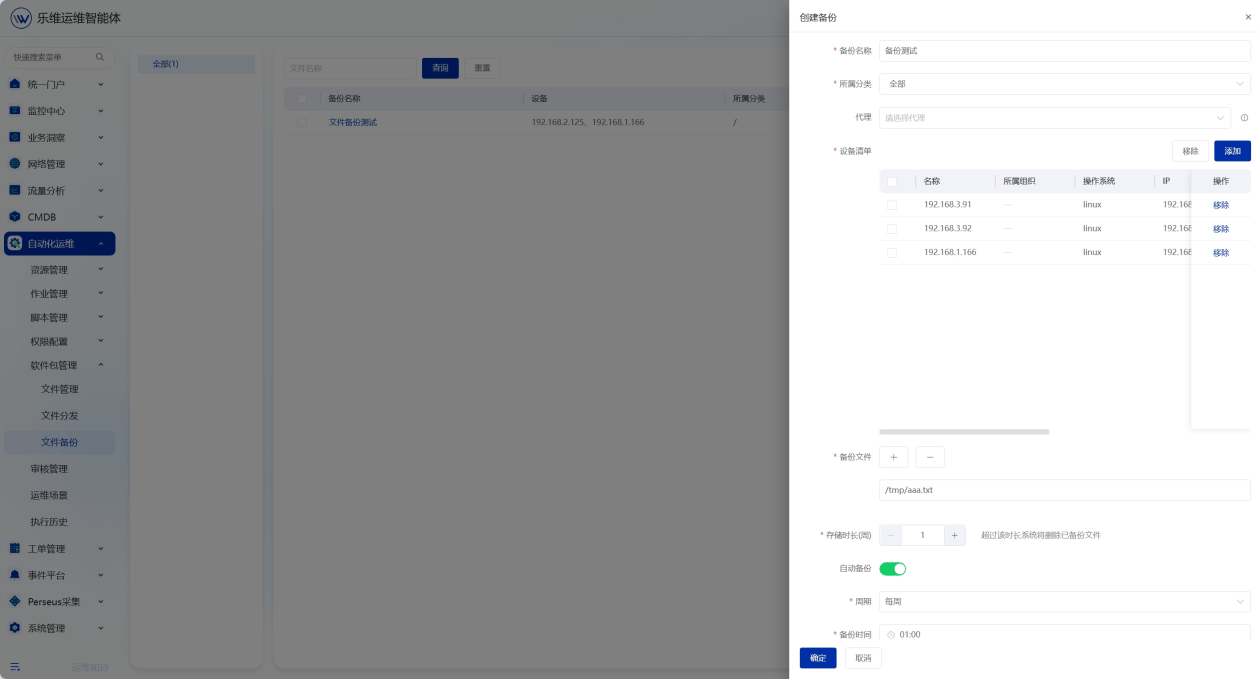Click the 统一门户 home icon
Viewport: 1260px width, 679px height.
click(x=15, y=84)
